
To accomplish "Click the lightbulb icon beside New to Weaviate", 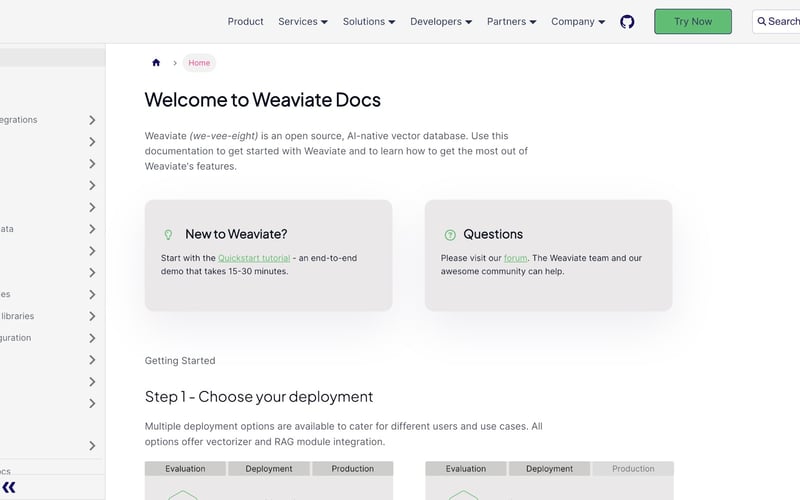I will coord(168,234).
